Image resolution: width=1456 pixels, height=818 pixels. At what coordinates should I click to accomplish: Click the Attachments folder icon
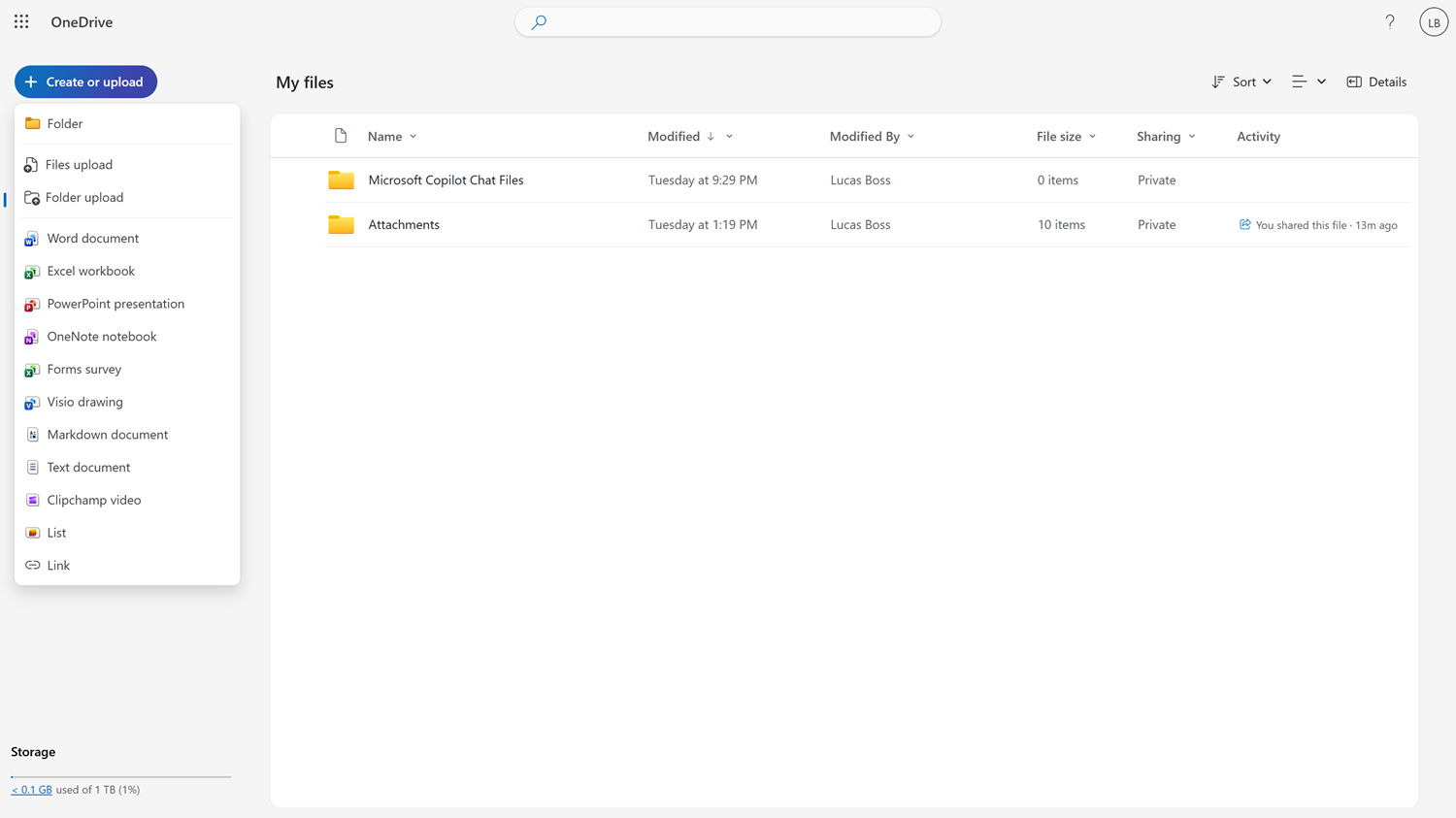(x=341, y=224)
